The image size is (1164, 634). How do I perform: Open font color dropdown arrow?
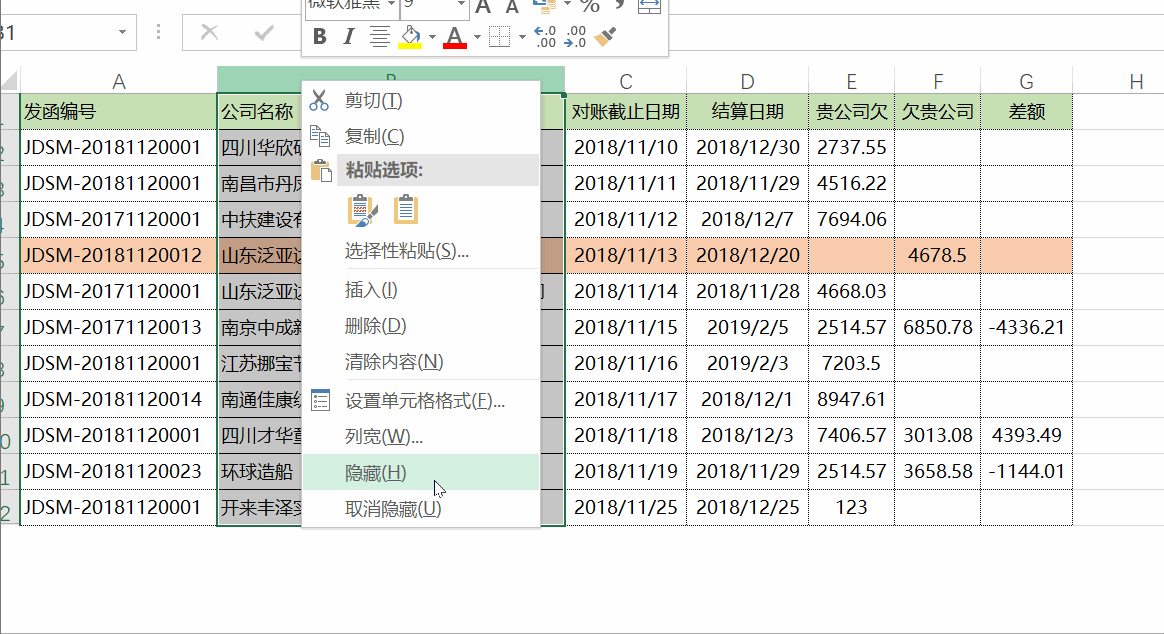[x=477, y=36]
